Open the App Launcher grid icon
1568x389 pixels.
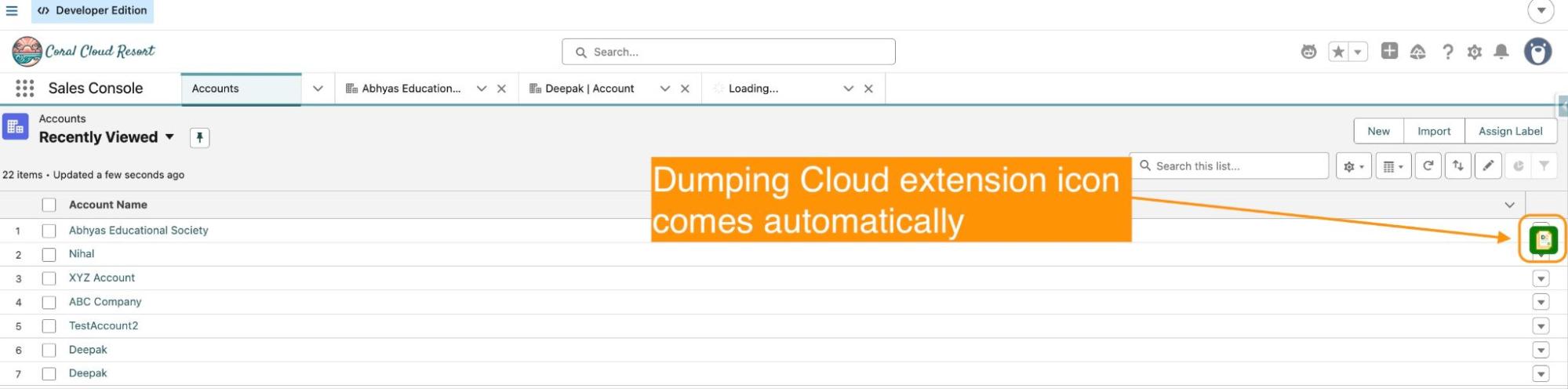click(24, 89)
